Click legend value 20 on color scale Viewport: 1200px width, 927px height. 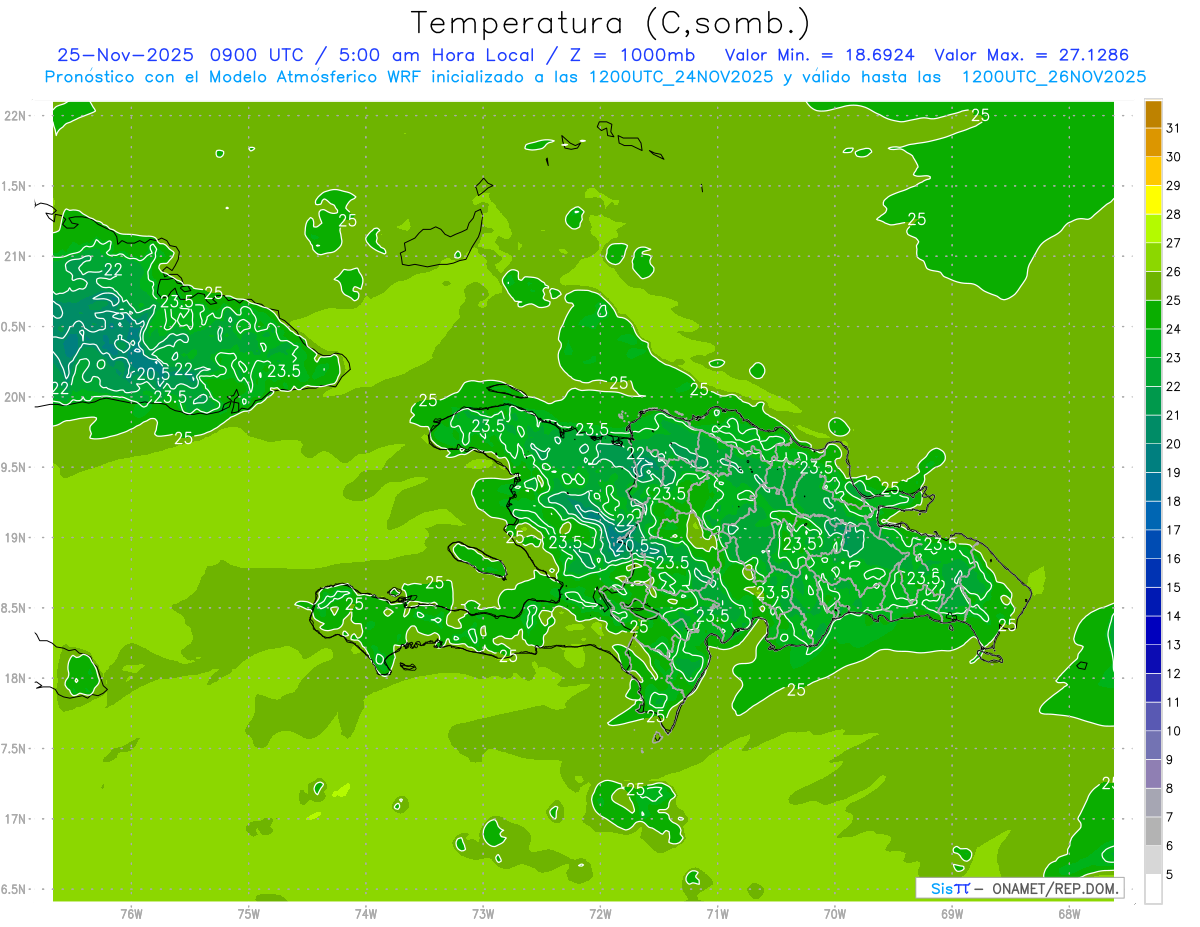(x=1174, y=443)
